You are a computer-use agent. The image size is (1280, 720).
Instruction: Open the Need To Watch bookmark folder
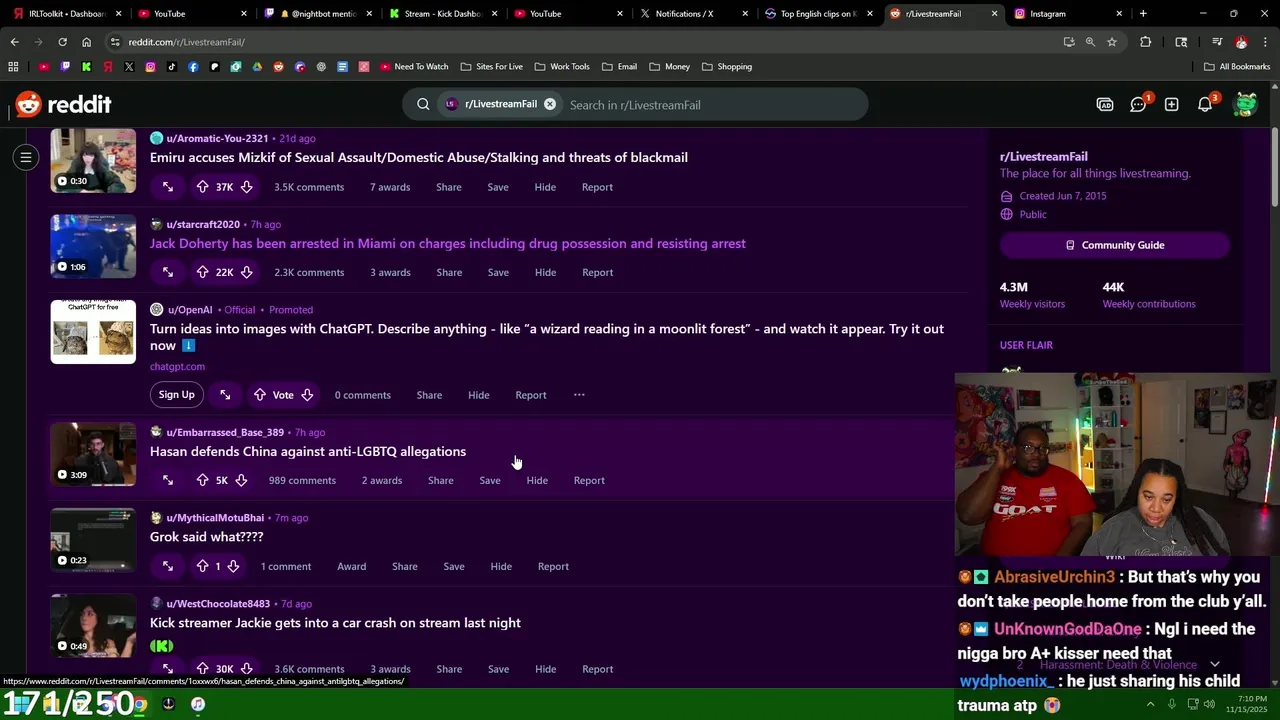click(x=414, y=67)
